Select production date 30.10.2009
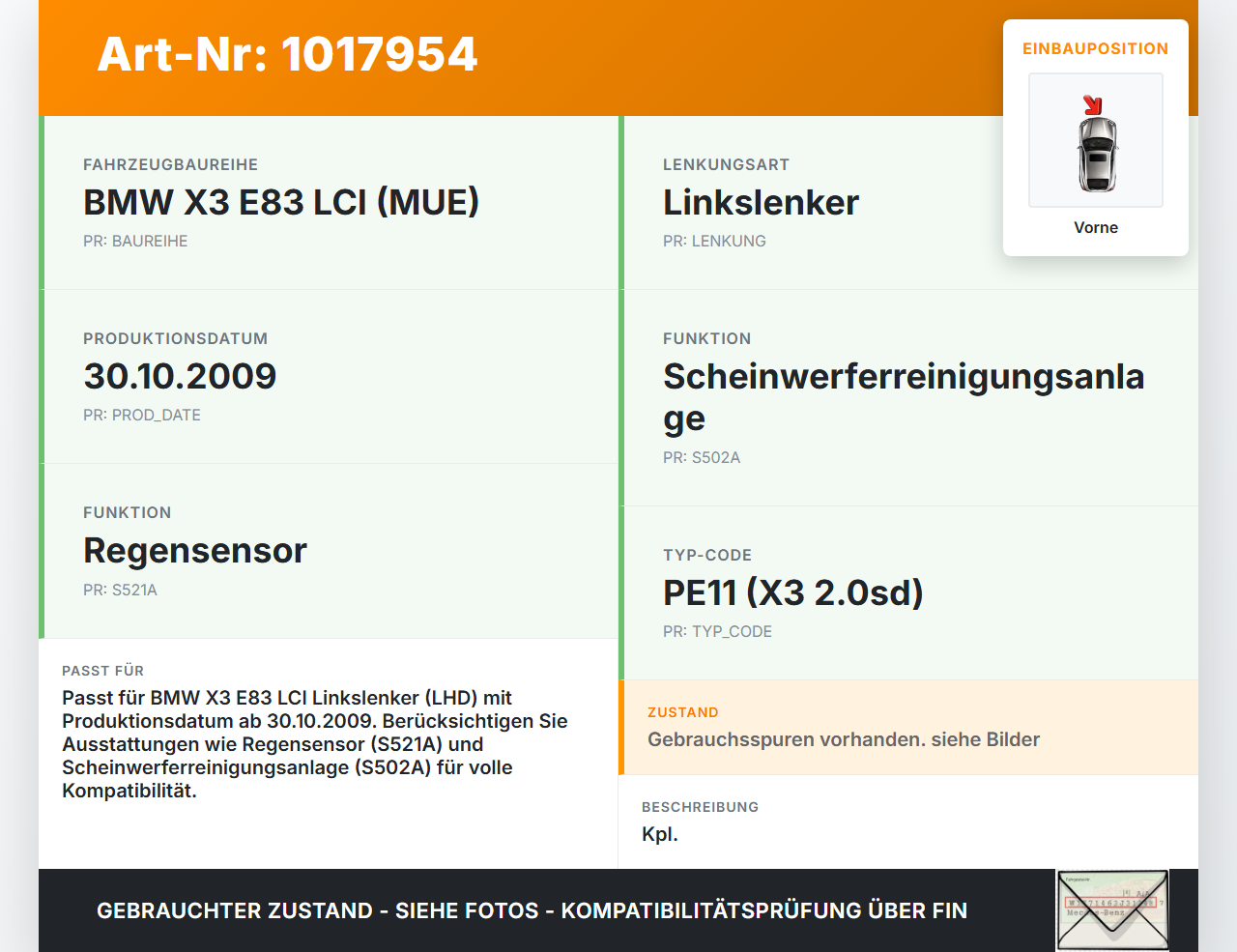1237x952 pixels. tap(180, 376)
